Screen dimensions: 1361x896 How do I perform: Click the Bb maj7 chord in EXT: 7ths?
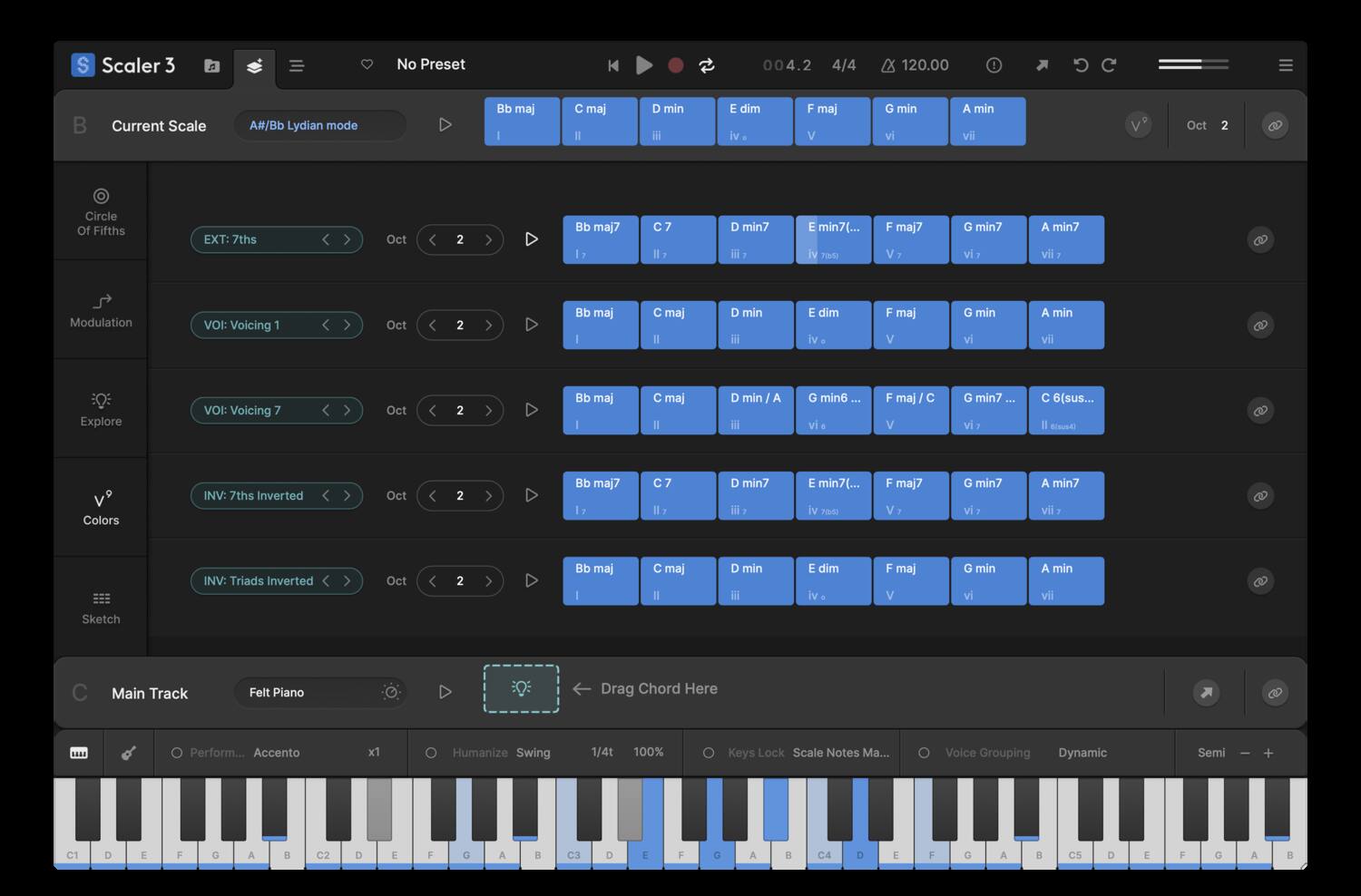click(600, 239)
